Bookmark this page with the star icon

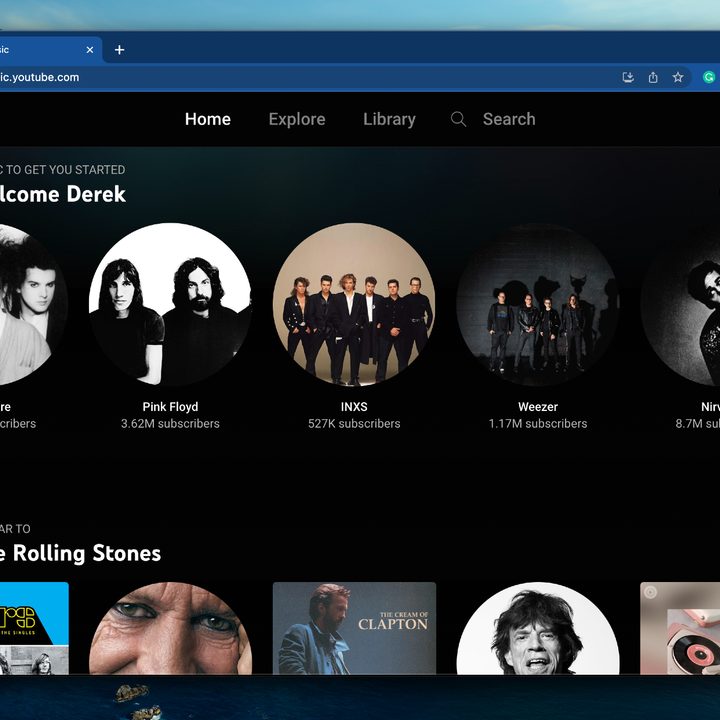678,77
